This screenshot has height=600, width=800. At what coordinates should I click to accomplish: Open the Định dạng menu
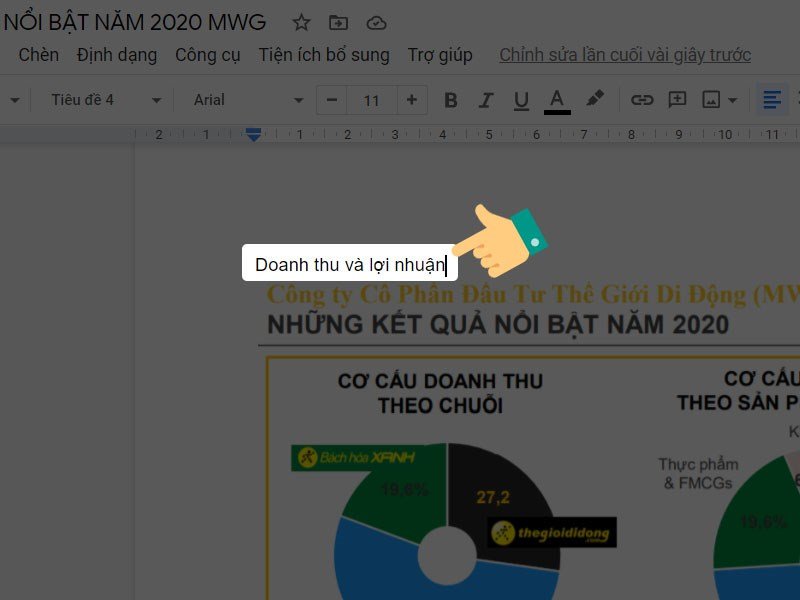(117, 55)
